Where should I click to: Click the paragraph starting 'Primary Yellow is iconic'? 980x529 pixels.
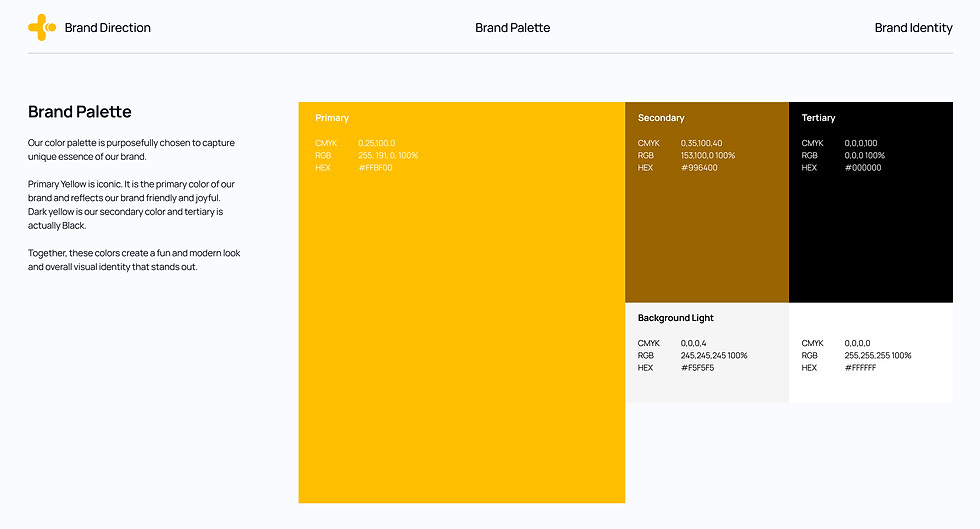pos(131,204)
